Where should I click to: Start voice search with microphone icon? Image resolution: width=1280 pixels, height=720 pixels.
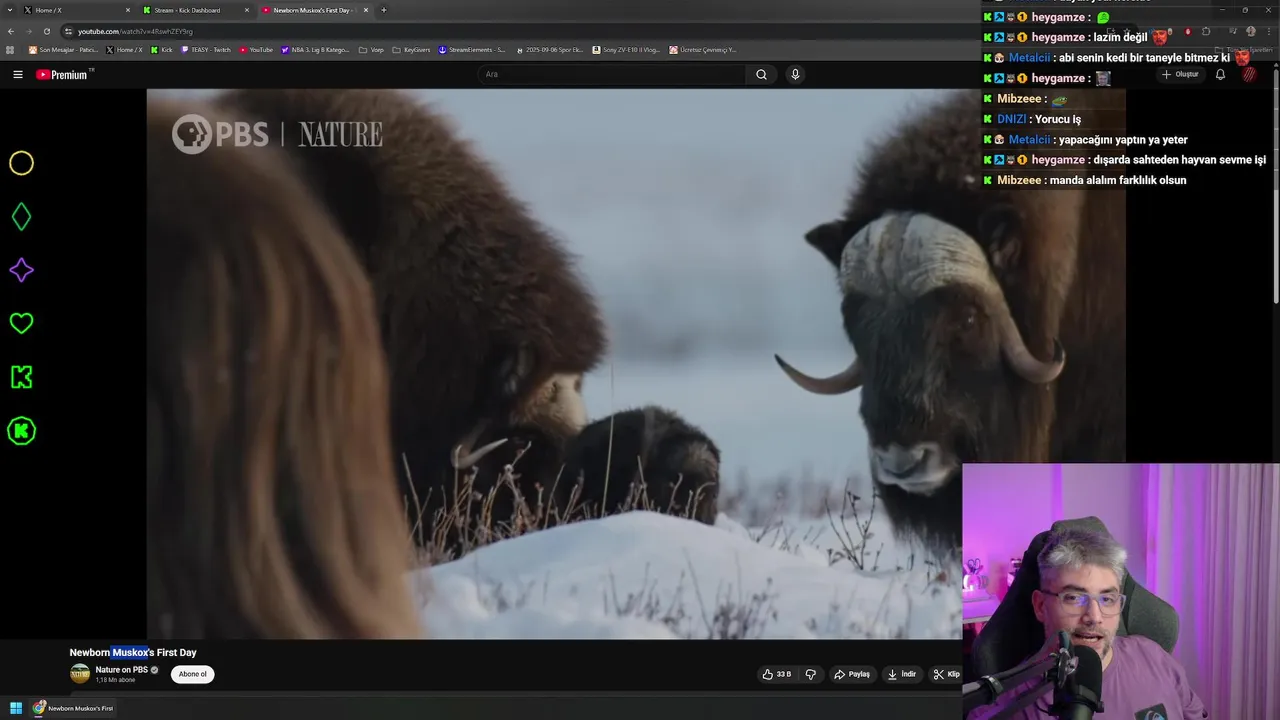click(795, 74)
